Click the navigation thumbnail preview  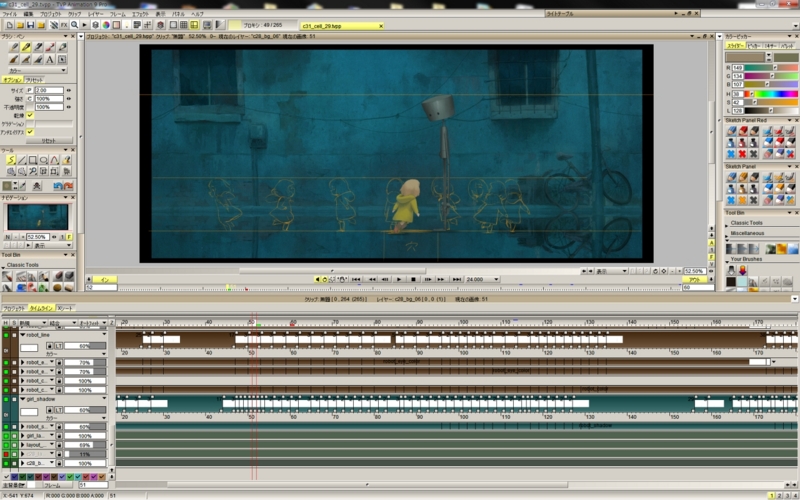tap(37, 217)
